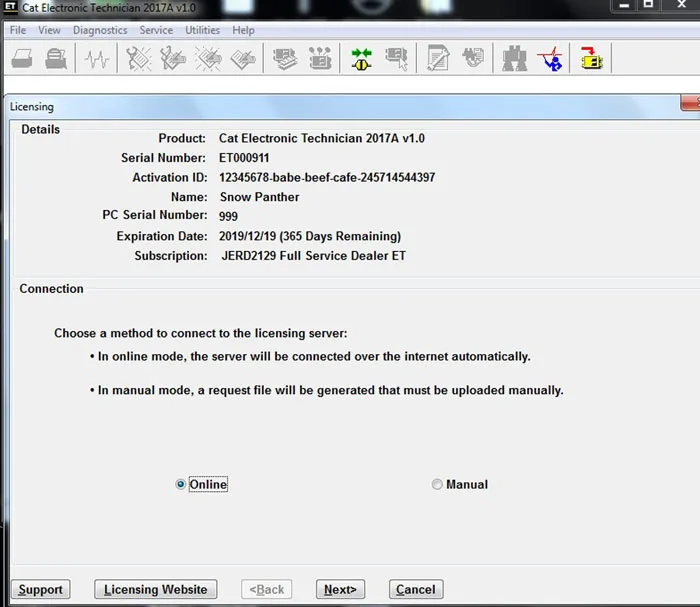Maximize the Cat Electronic Technician window
The image size is (700, 607).
pyautogui.click(x=648, y=5)
